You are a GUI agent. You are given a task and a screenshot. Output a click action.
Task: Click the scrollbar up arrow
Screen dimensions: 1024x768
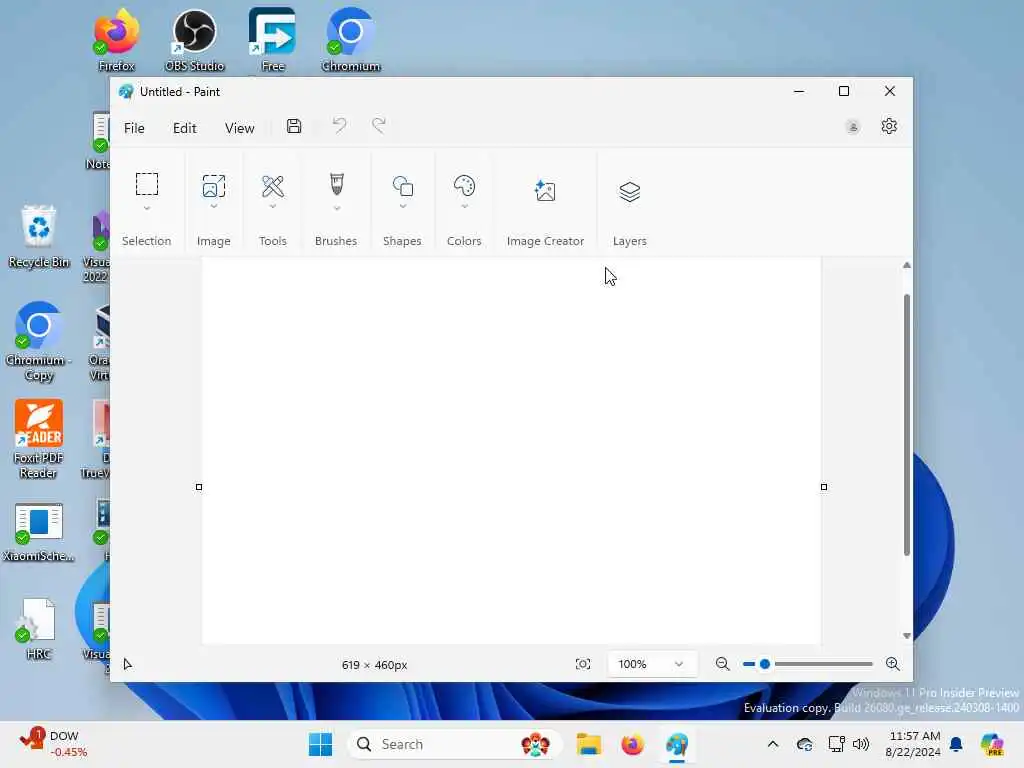coord(906,265)
